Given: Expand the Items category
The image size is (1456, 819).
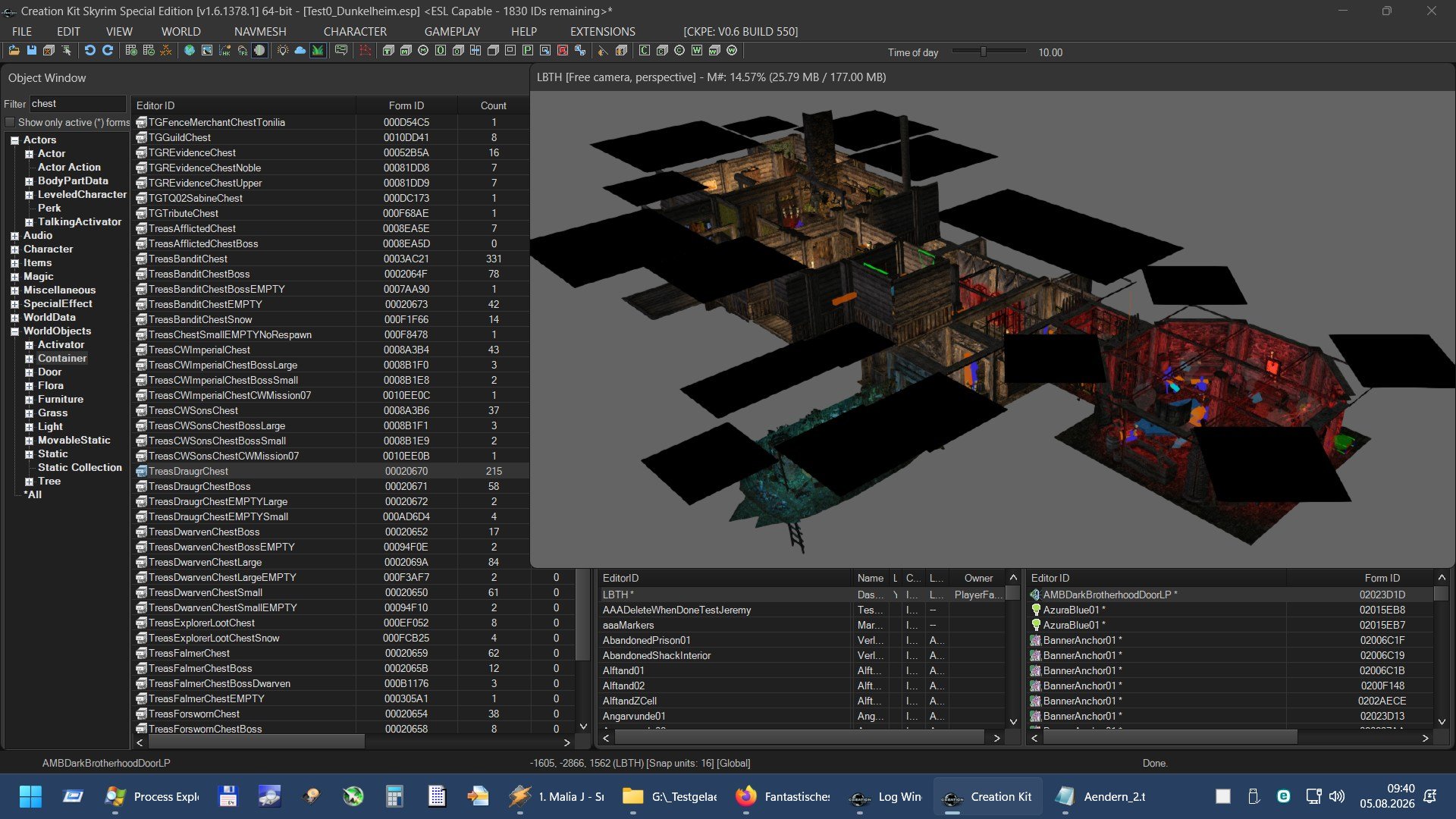Looking at the screenshot, I should click(14, 263).
